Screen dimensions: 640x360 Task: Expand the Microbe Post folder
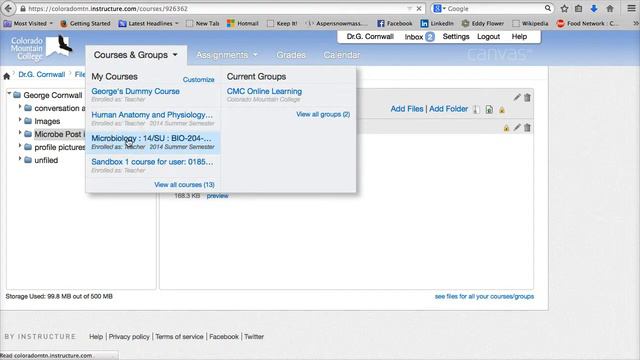[20, 133]
